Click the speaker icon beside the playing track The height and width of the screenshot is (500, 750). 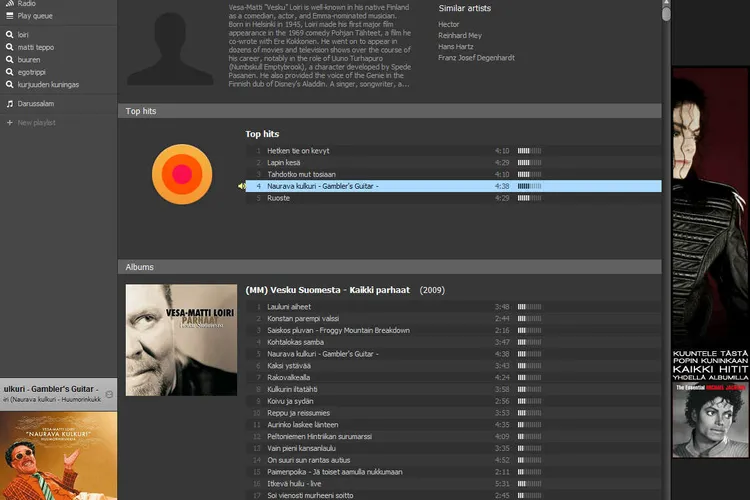coord(241,186)
